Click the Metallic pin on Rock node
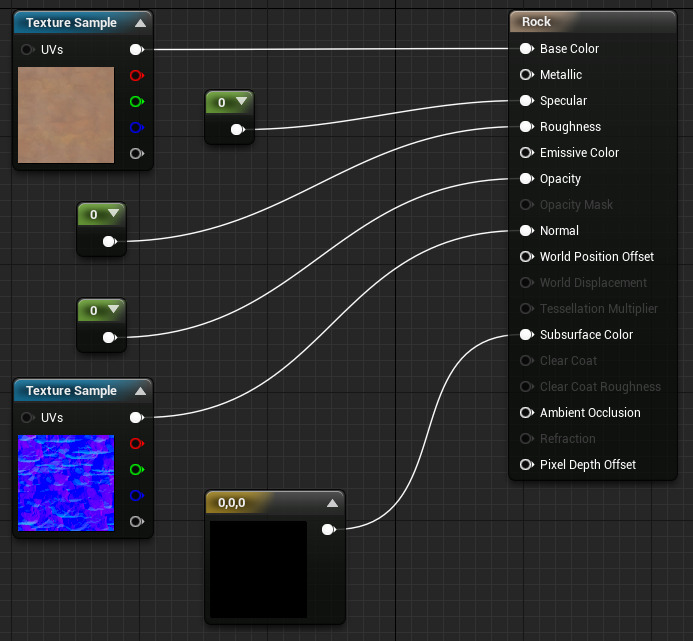 click(x=526, y=75)
